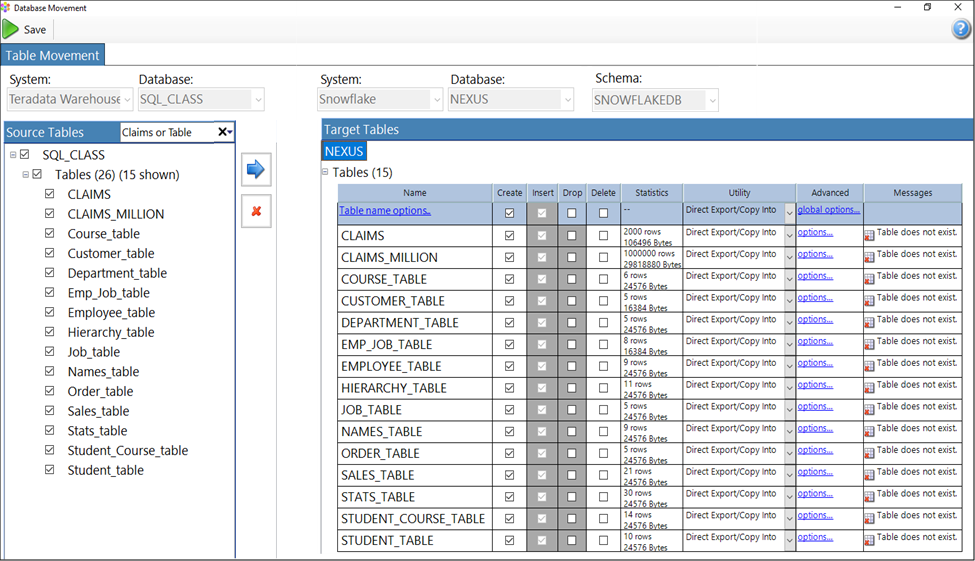The image size is (975, 561).
Task: Click message icon in CLAIMS row
Action: pyautogui.click(x=869, y=236)
